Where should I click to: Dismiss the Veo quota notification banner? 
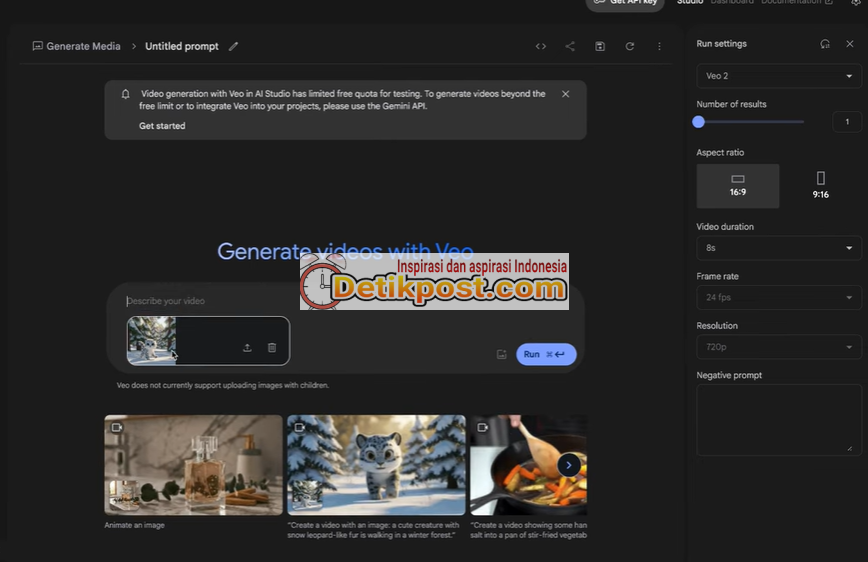tap(565, 94)
